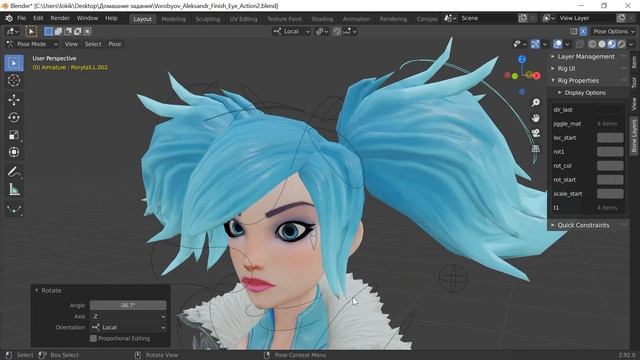Set selection mode to subtract
Viewport: 640px width, 360px height.
coord(68,31)
